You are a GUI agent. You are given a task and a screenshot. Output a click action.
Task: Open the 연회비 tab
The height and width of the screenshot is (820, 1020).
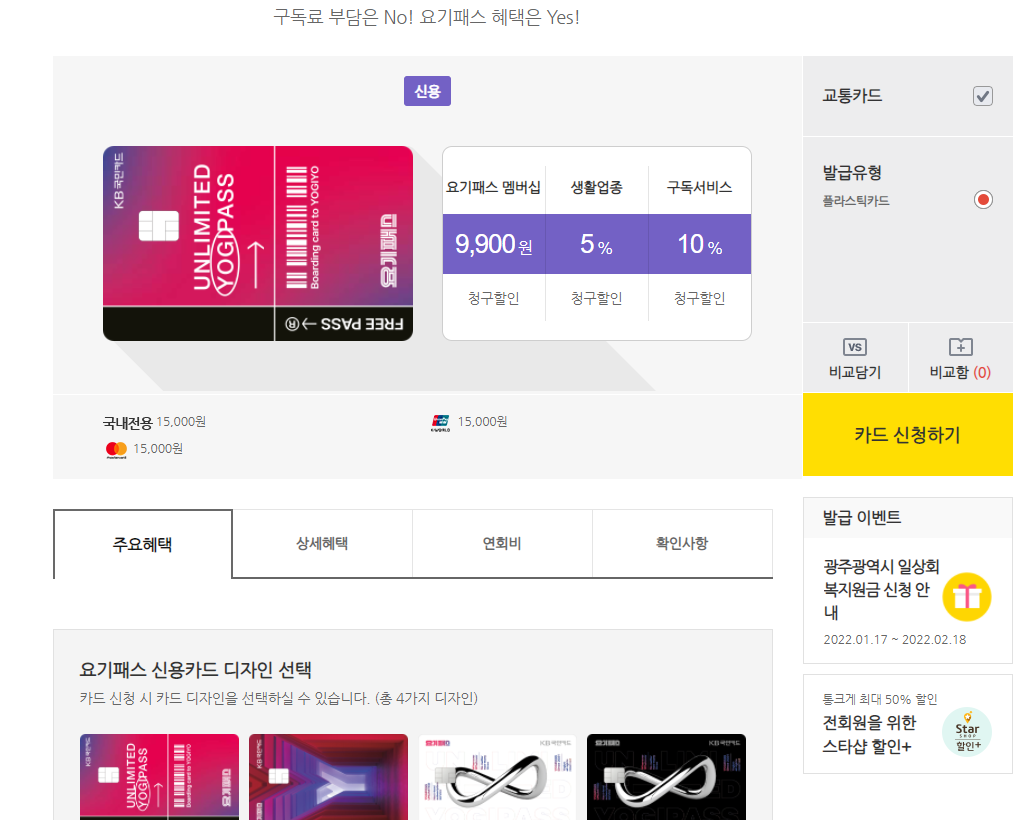click(x=502, y=543)
